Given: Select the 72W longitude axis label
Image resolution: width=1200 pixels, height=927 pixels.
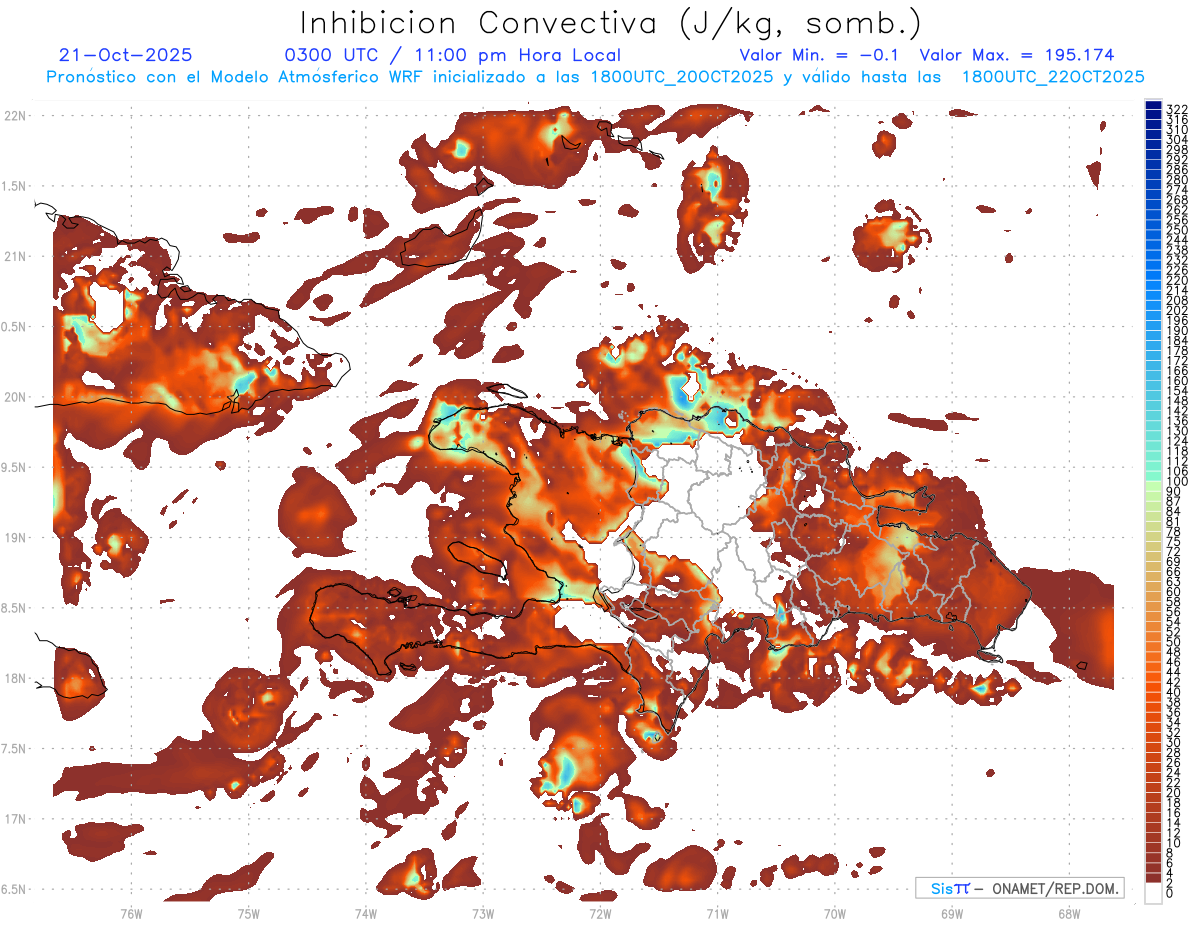Looking at the screenshot, I should 600,913.
